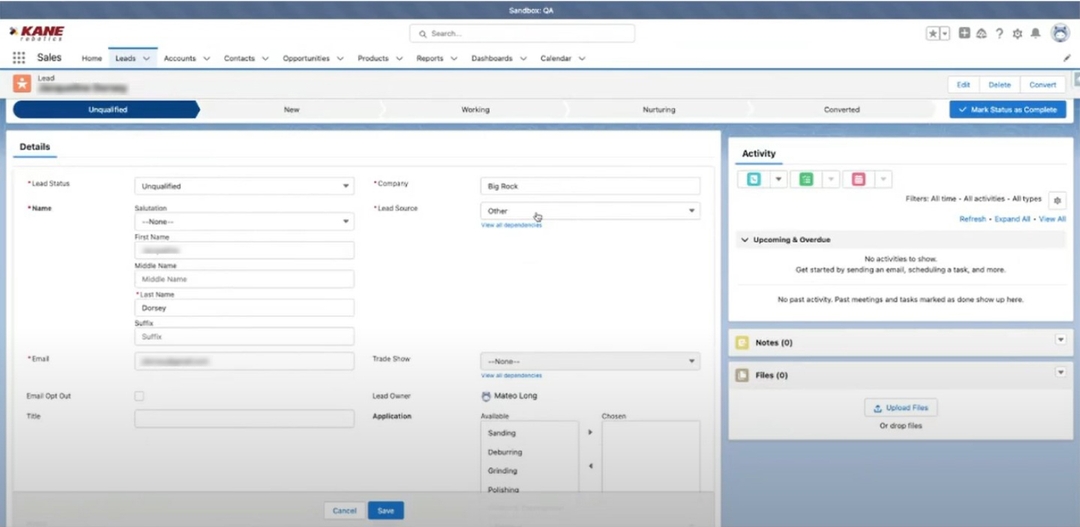This screenshot has height=527, width=1080.
Task: Open Global Actions plus icon
Action: 964,33
